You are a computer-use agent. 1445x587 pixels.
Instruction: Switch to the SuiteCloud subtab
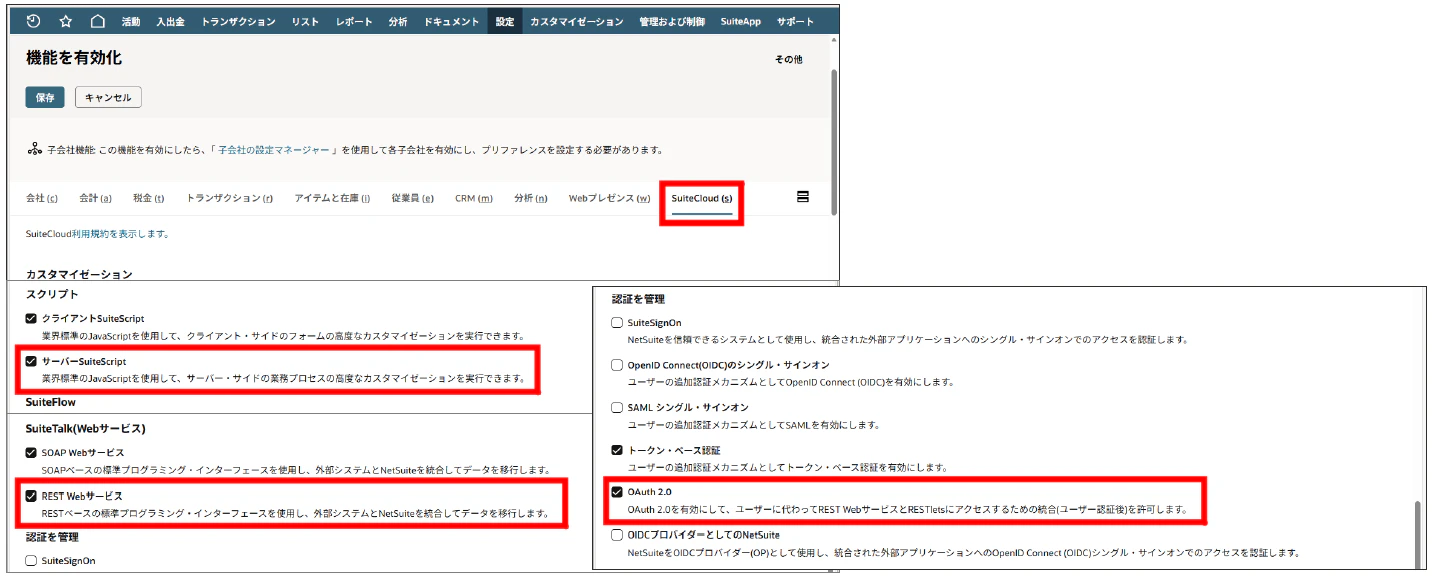click(700, 198)
